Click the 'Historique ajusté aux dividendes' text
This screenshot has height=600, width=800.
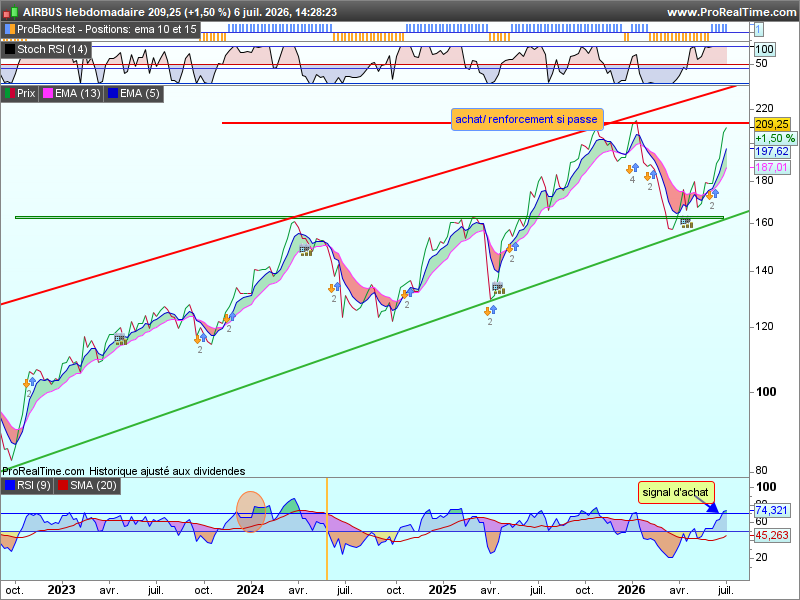click(x=167, y=471)
